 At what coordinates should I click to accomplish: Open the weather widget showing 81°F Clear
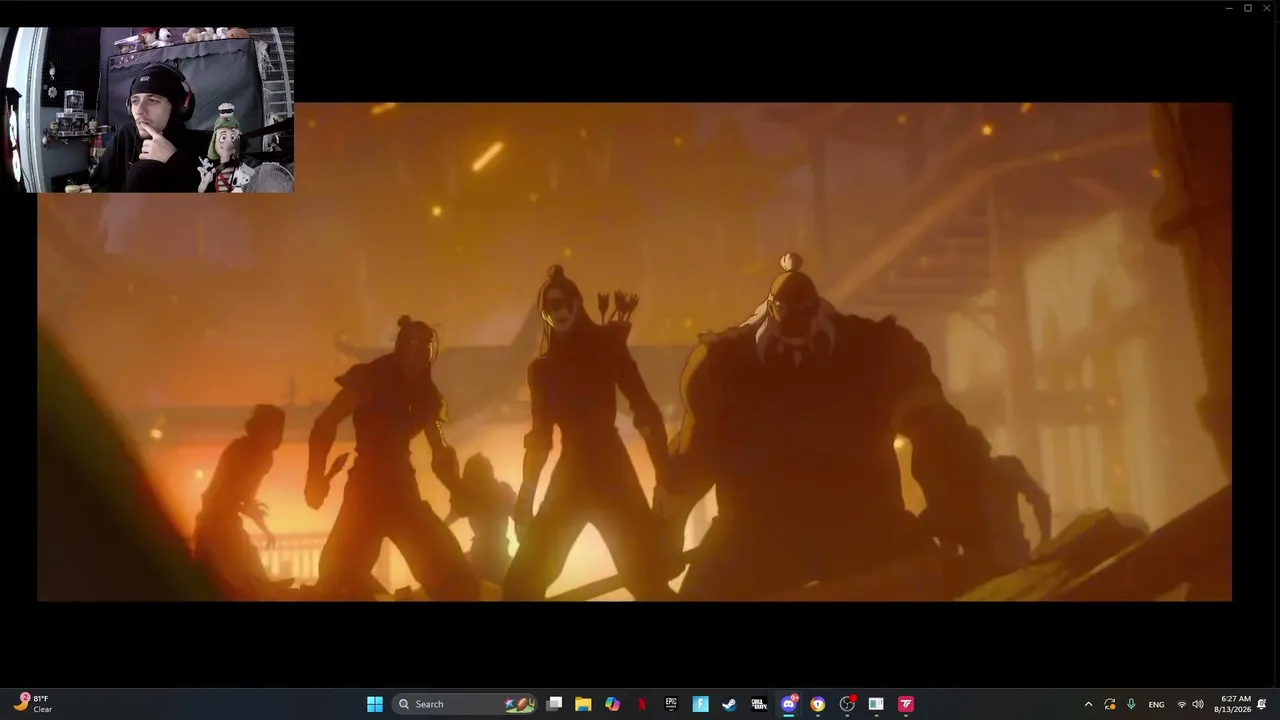coord(33,704)
